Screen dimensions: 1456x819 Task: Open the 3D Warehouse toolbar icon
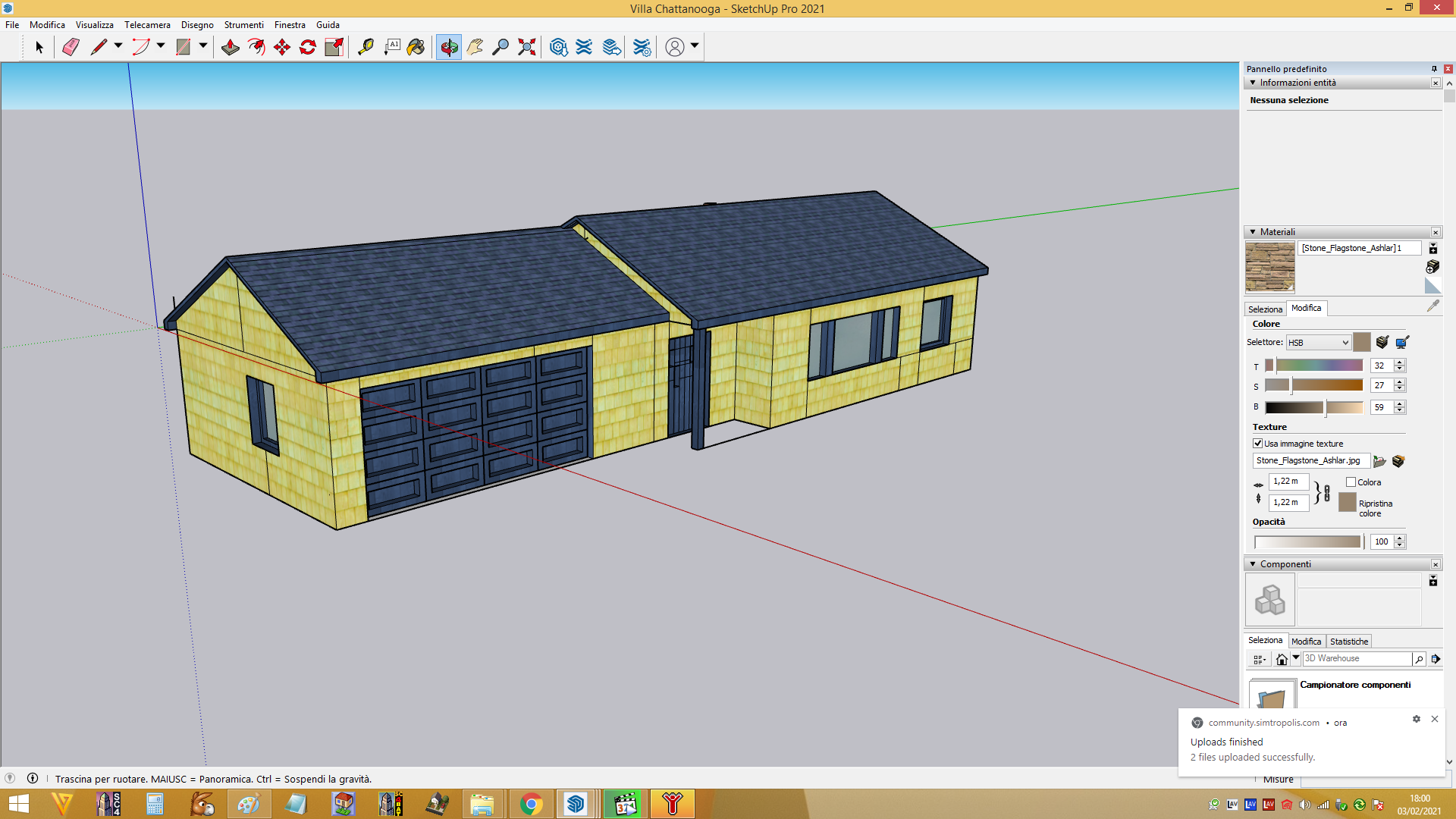(559, 47)
